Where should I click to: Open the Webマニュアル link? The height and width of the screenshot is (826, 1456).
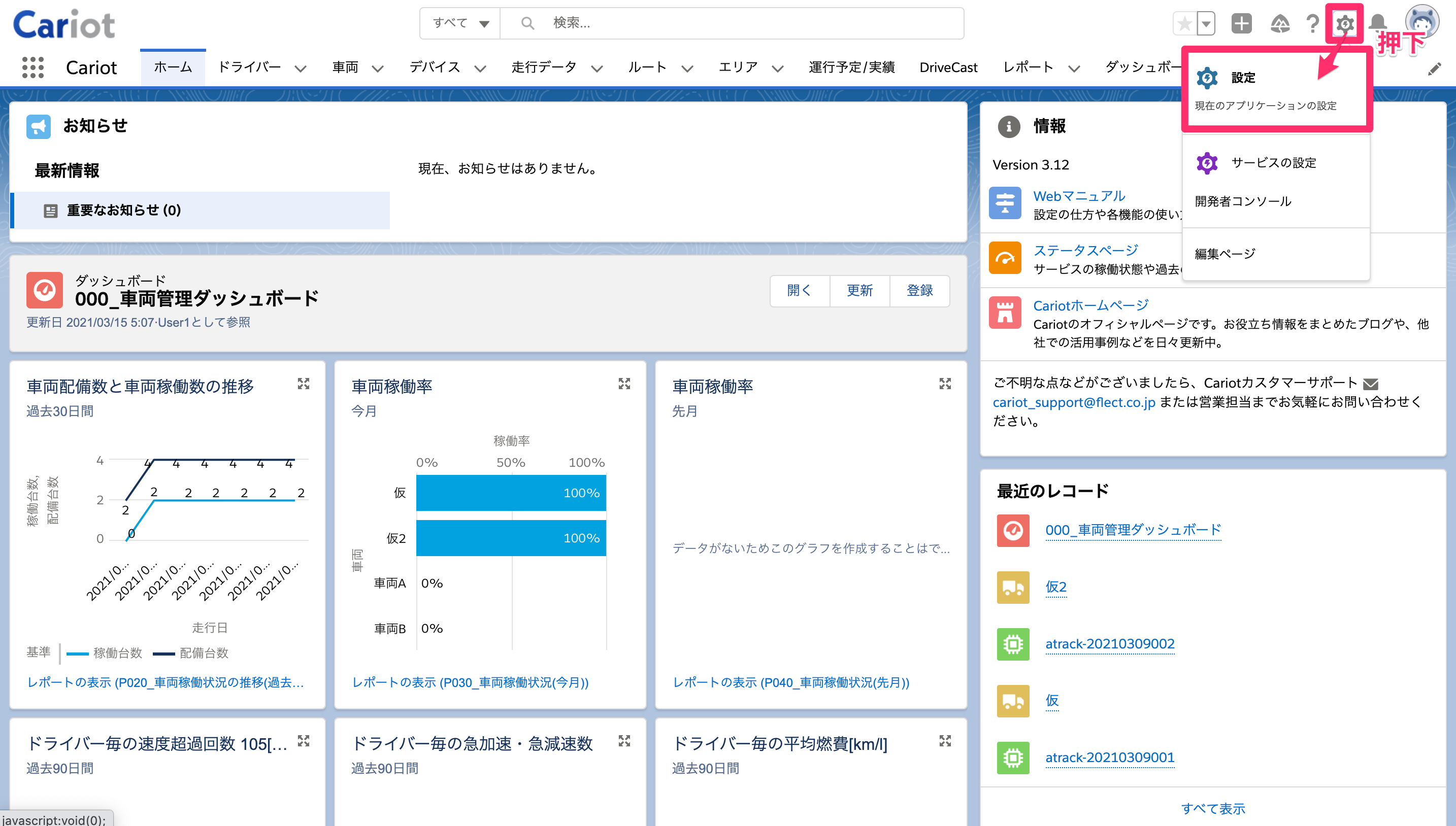coord(1078,196)
